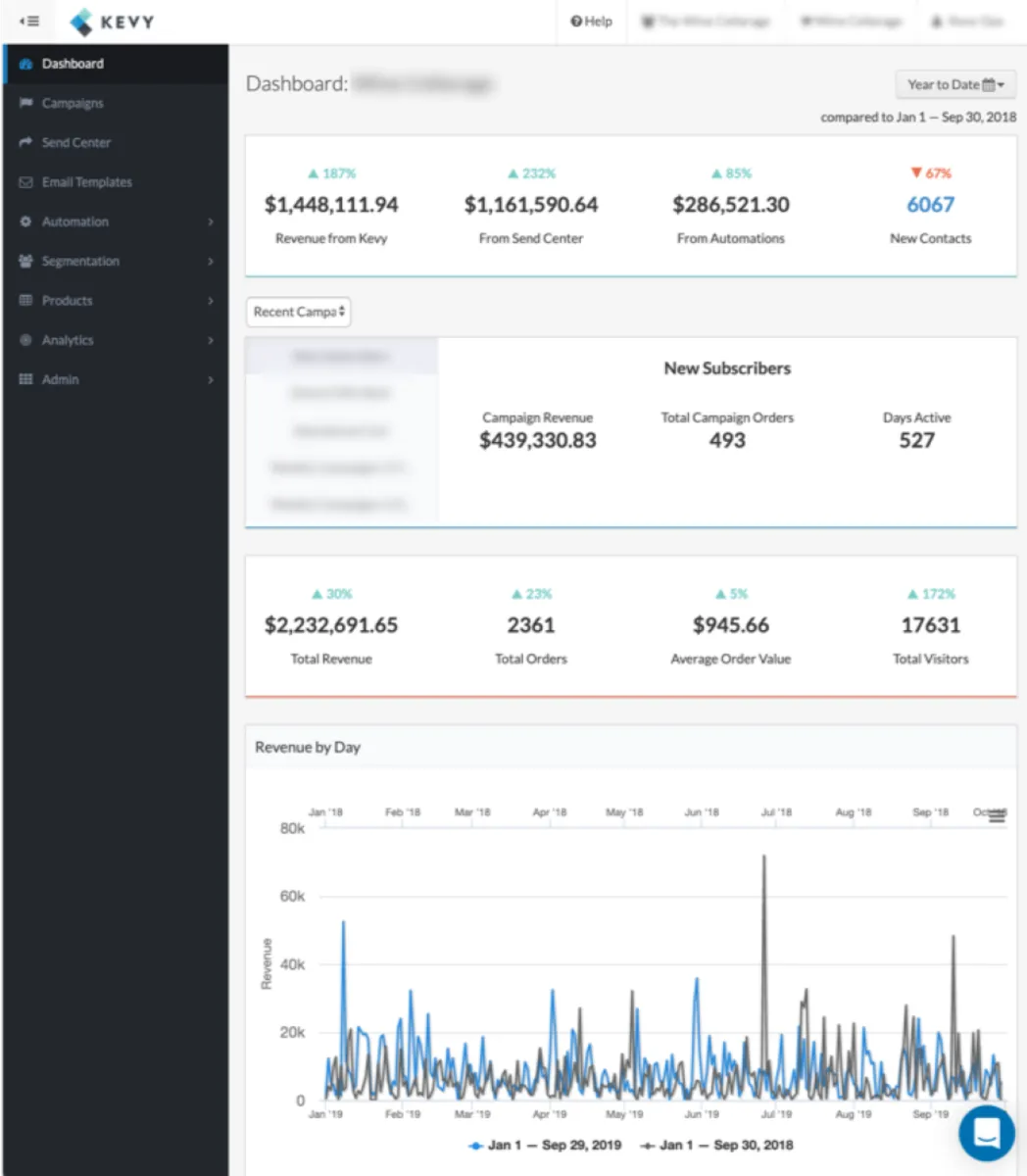1027x1176 pixels.
Task: Click the Dashboard gauge icon in sidebar
Action: point(26,64)
